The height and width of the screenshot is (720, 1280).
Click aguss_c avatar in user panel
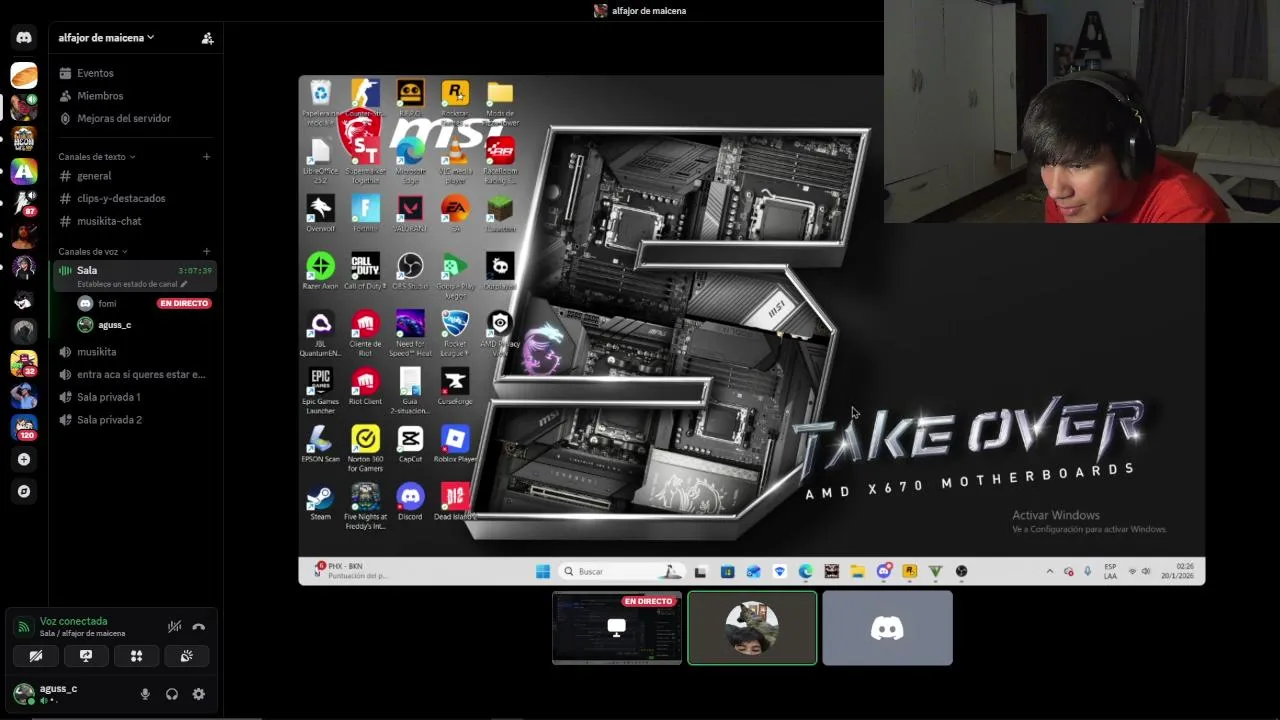[x=23, y=694]
